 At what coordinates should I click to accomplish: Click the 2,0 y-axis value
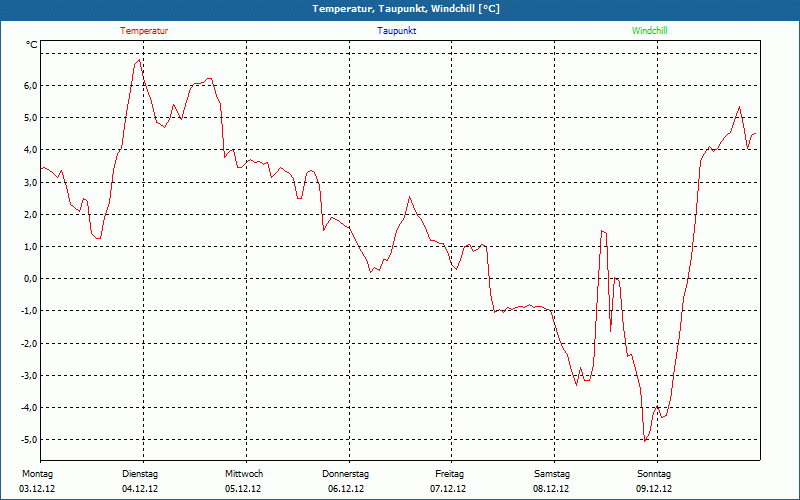[x=31, y=215]
